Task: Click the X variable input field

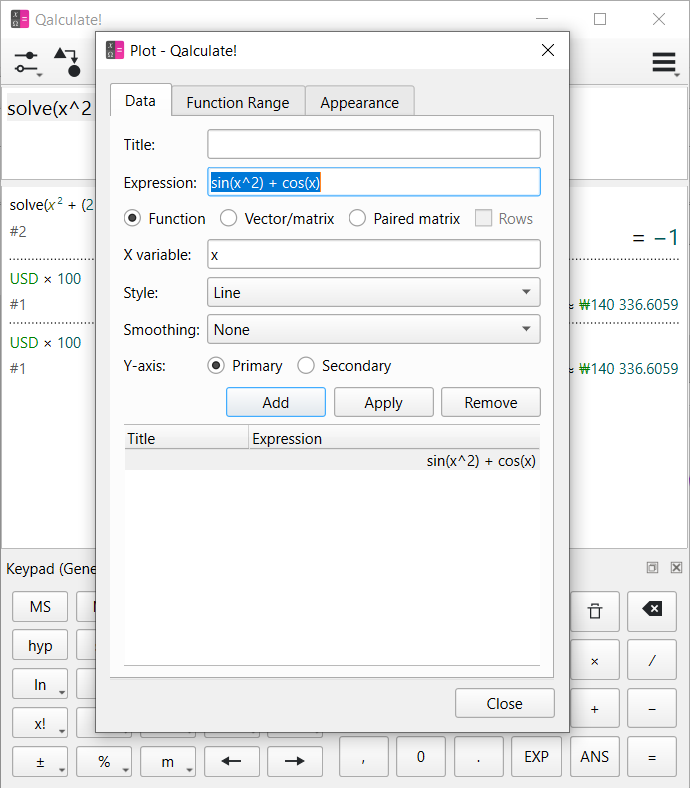Action: click(x=373, y=254)
